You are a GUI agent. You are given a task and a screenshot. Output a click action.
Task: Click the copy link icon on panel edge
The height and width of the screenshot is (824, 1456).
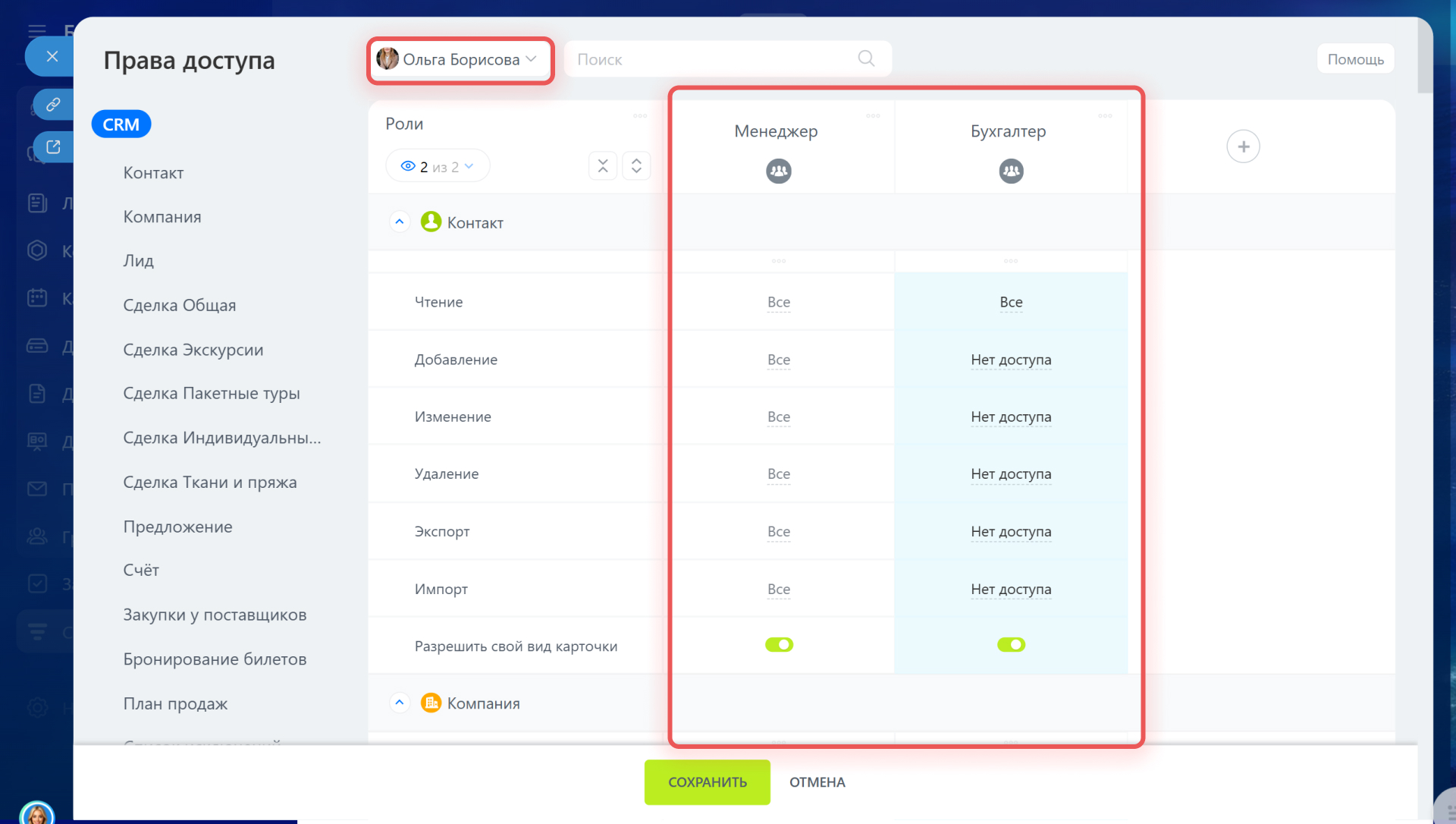coord(53,105)
